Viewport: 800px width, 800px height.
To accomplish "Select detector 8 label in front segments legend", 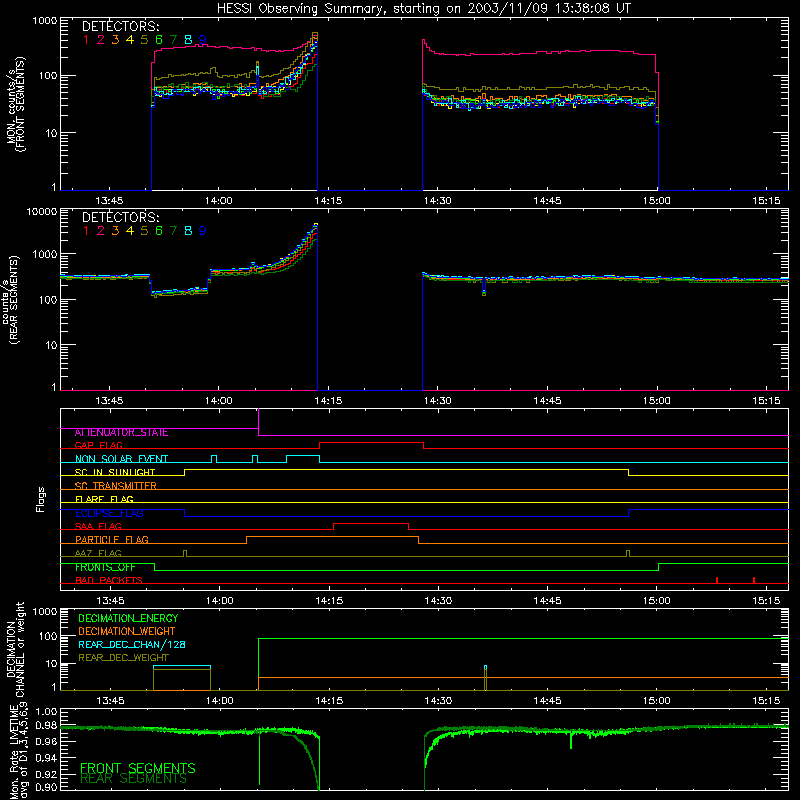I will click(x=188, y=40).
